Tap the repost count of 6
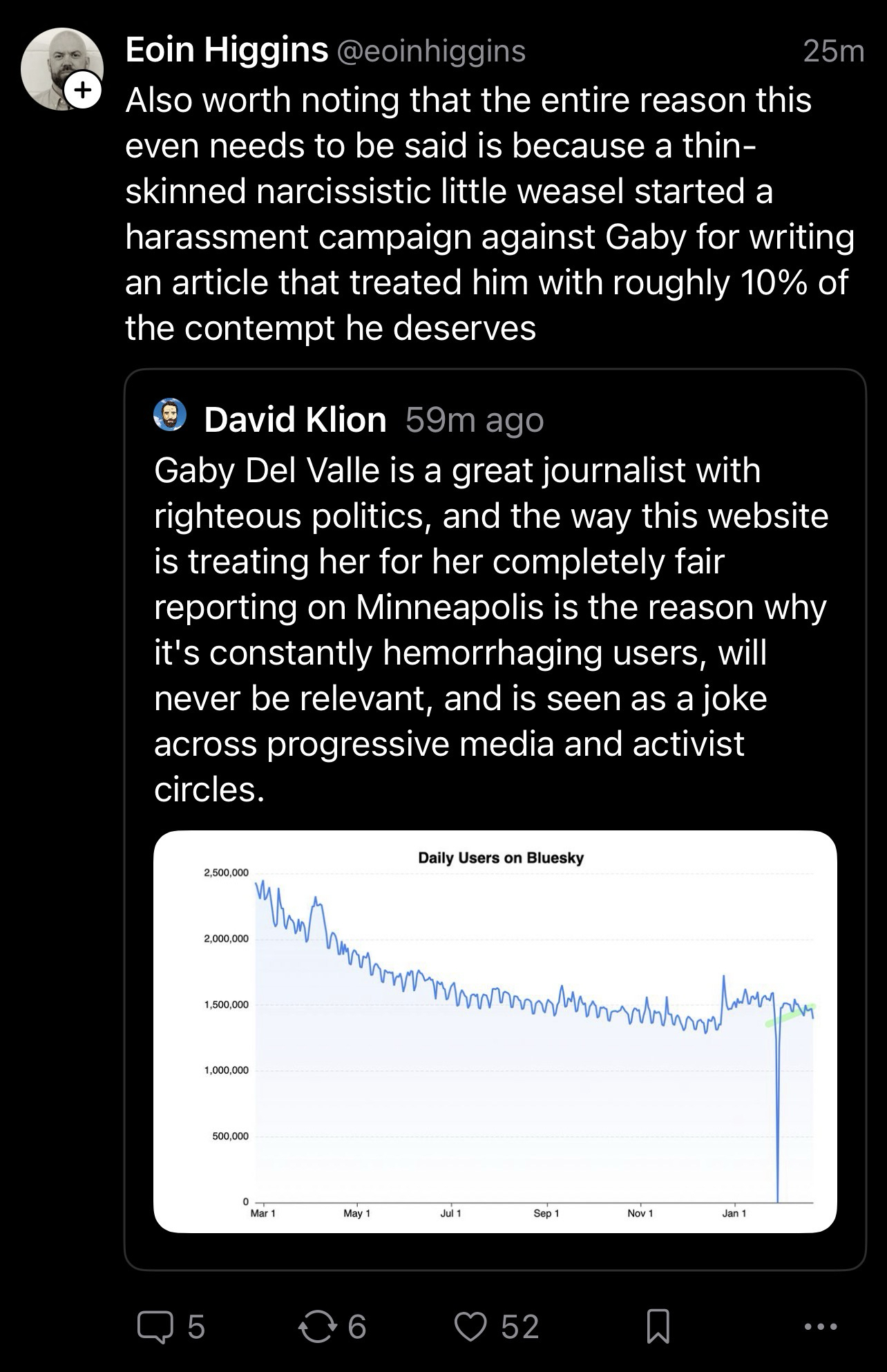This screenshot has width=887, height=1372. tap(356, 1327)
